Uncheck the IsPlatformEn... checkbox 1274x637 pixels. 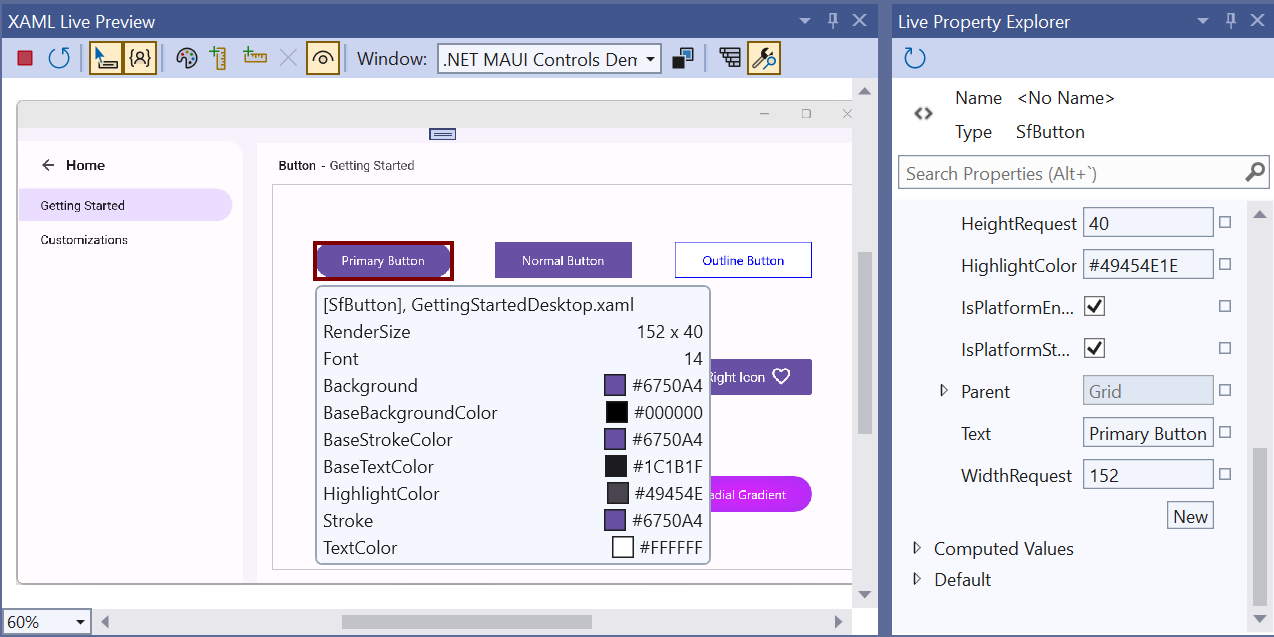click(x=1095, y=306)
